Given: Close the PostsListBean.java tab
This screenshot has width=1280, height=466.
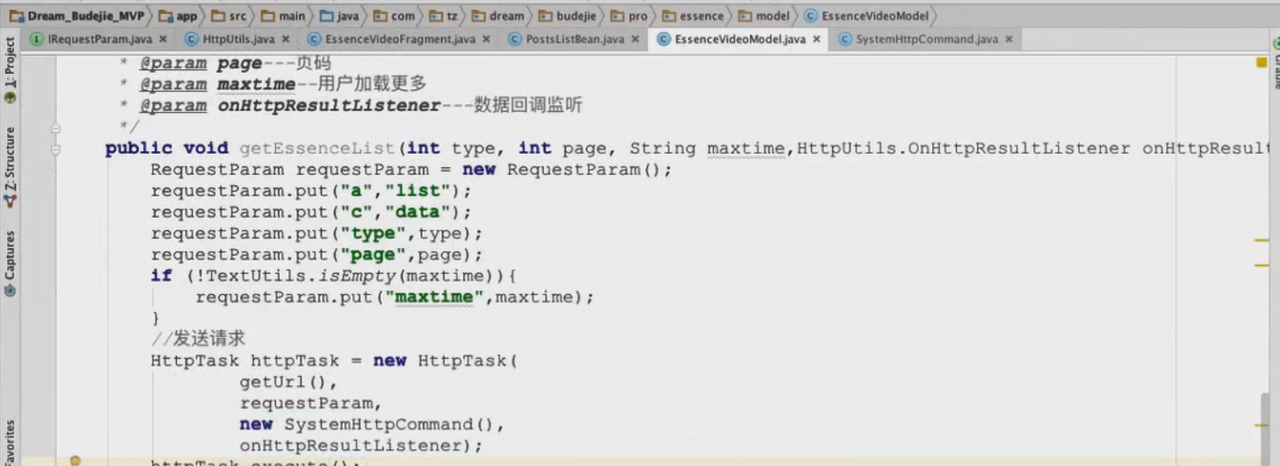Looking at the screenshot, I should point(635,39).
